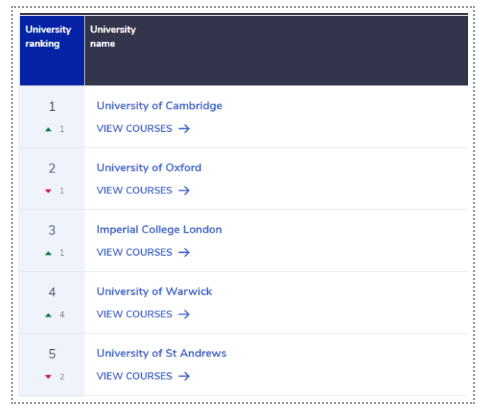Screen dimensions: 484x413
Task: Click the rank number 4 cell
Action: (x=52, y=292)
